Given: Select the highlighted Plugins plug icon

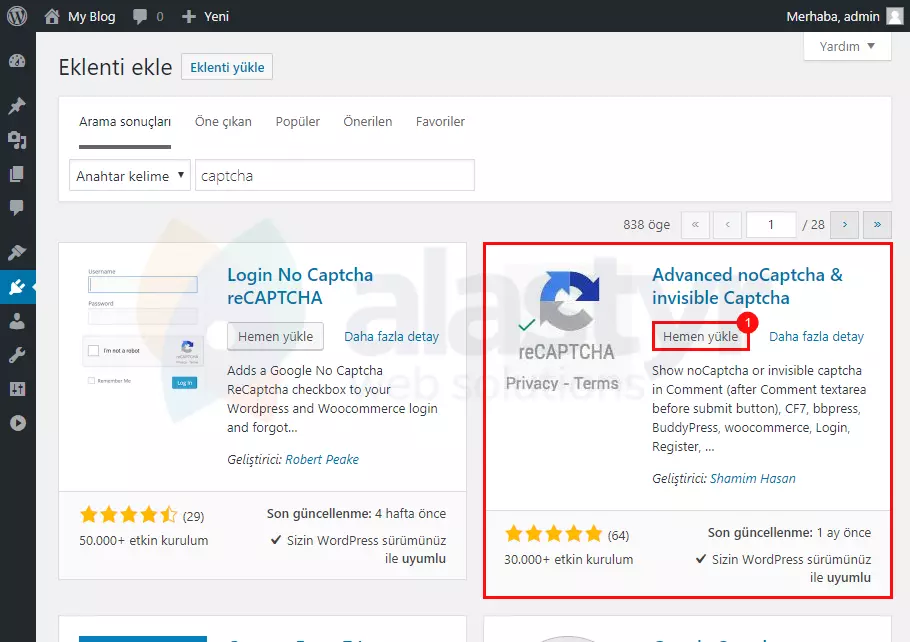Looking at the screenshot, I should (x=18, y=287).
